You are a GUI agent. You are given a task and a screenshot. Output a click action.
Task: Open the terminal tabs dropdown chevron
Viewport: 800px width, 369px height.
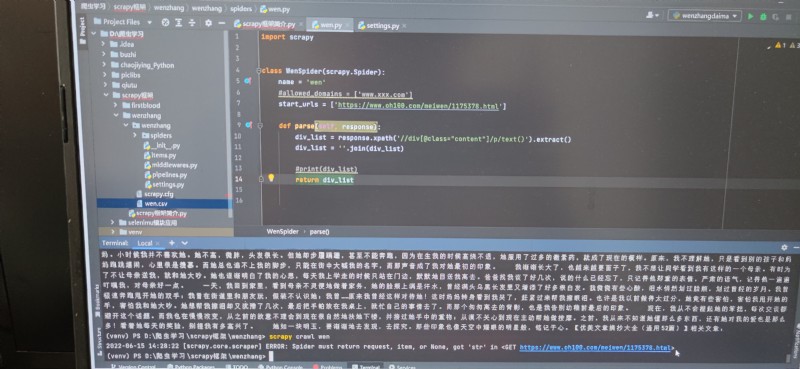point(185,243)
